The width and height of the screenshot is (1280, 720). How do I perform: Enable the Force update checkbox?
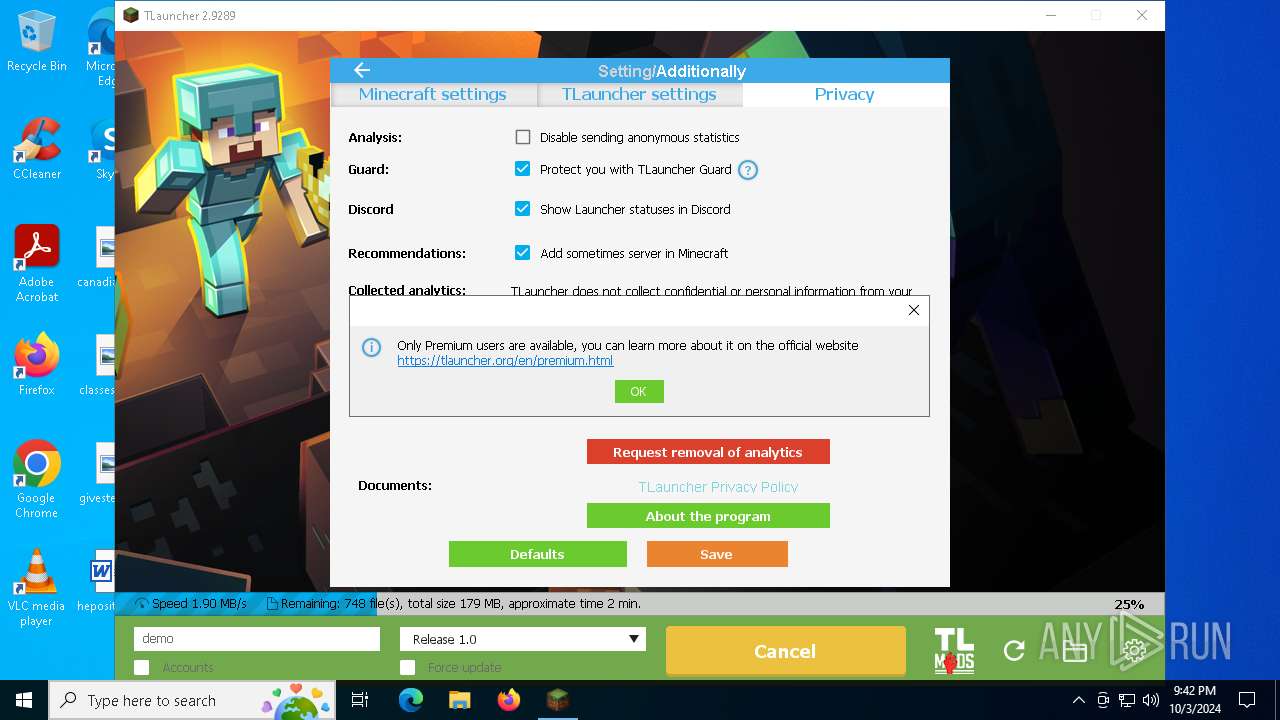[408, 667]
